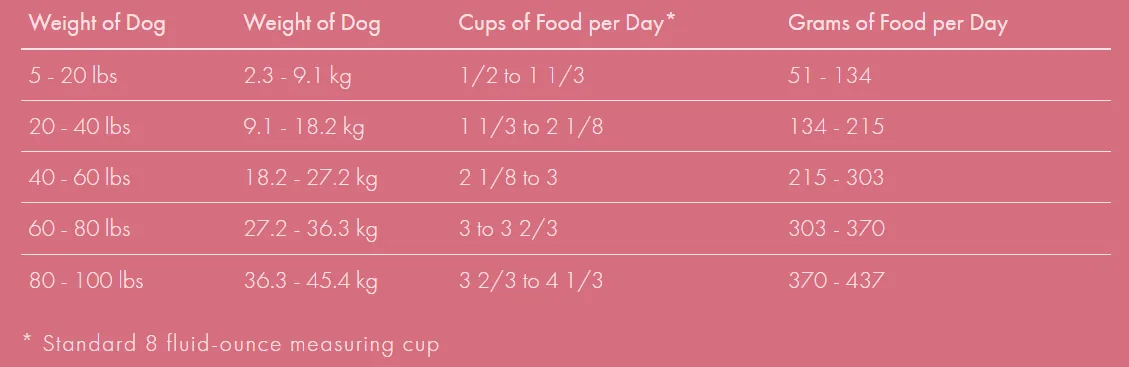The image size is (1129, 367).
Task: Click the first Weight of Dog header
Action: tap(97, 23)
